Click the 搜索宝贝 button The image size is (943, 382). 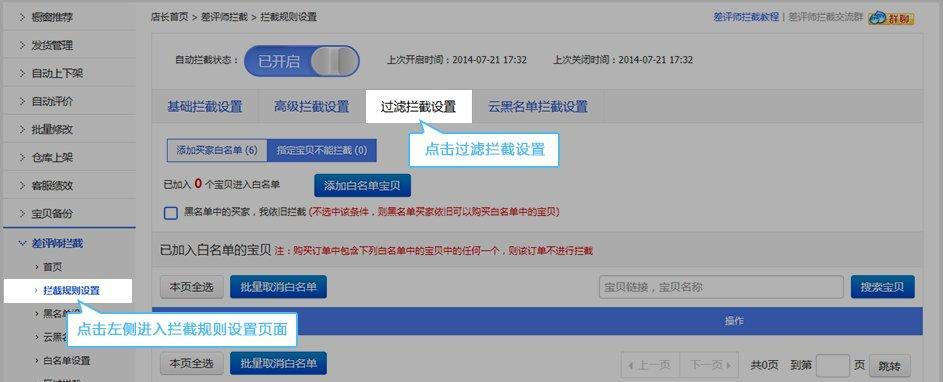click(882, 287)
